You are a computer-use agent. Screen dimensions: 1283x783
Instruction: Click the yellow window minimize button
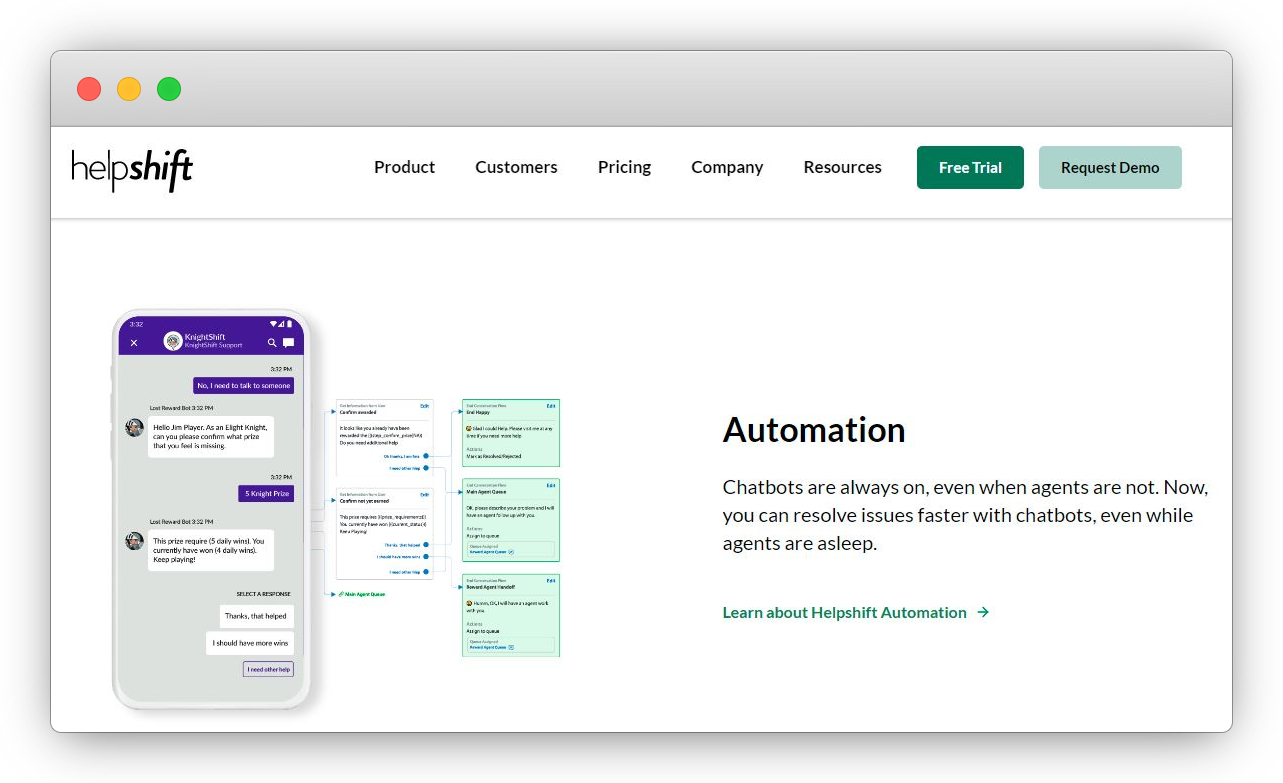[x=129, y=89]
